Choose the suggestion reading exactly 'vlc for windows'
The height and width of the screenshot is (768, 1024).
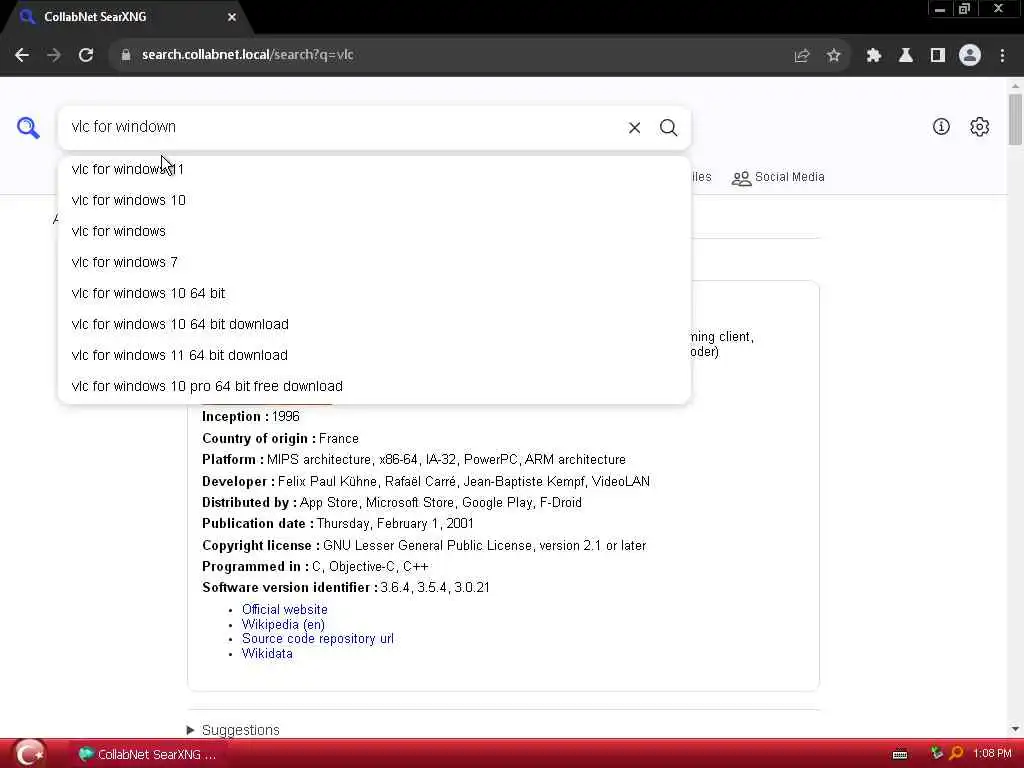tap(374, 231)
